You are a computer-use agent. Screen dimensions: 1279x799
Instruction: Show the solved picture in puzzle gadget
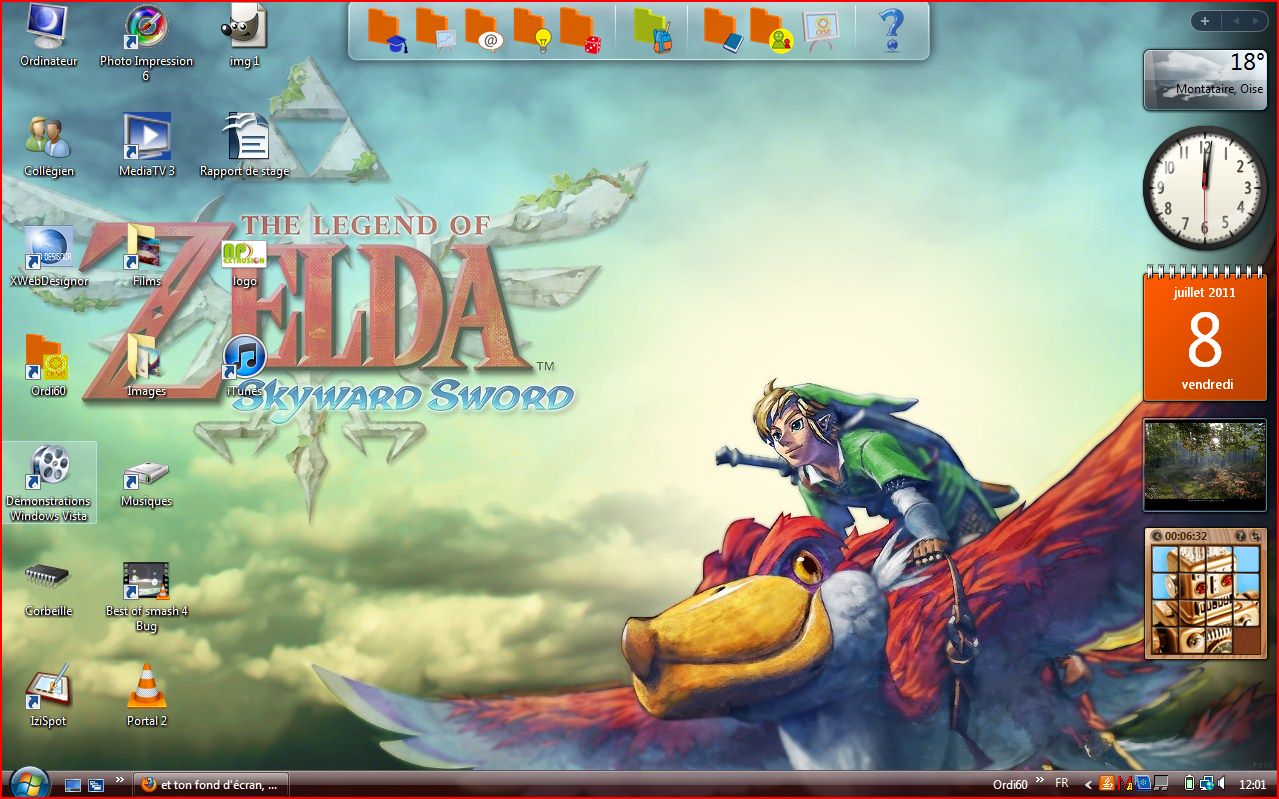(x=1239, y=536)
